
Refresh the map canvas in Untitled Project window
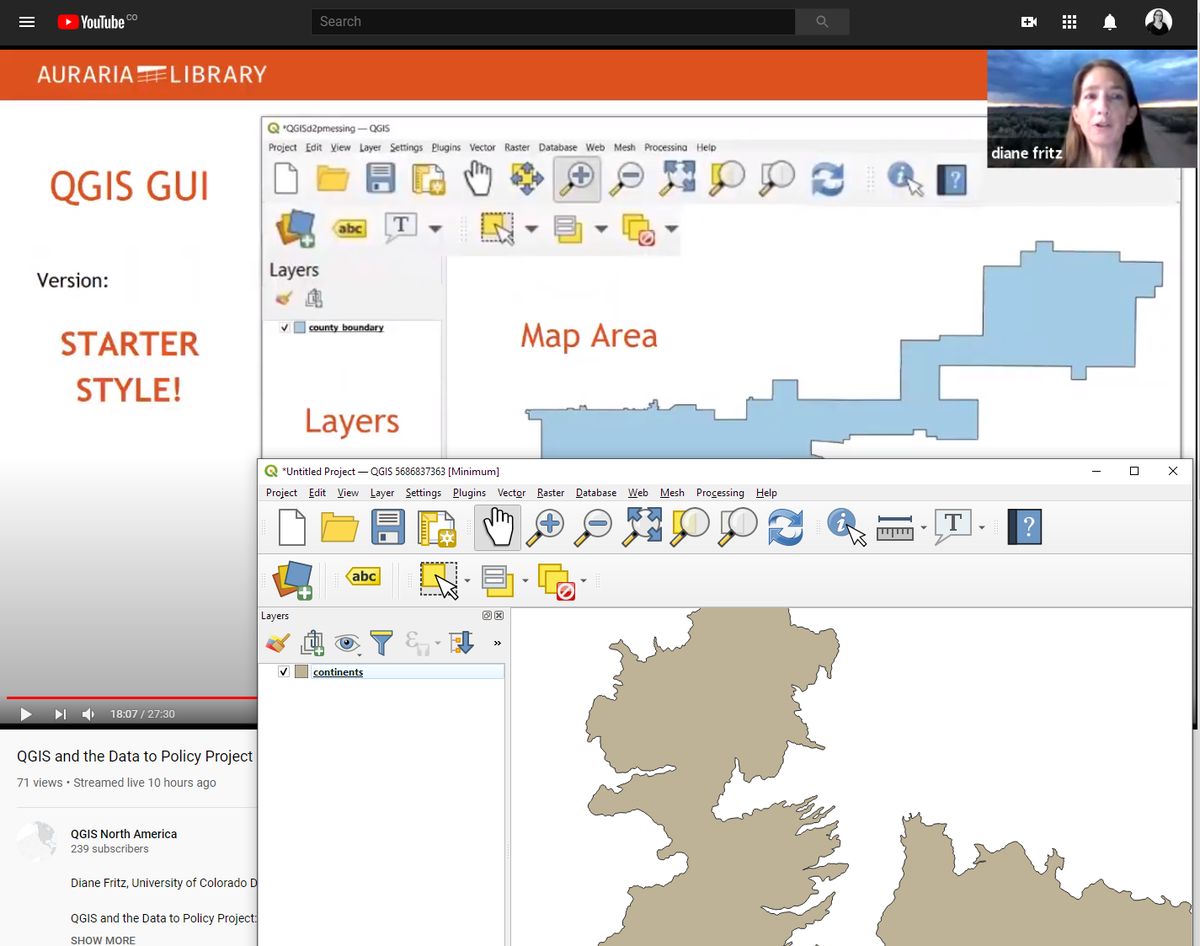click(x=786, y=527)
